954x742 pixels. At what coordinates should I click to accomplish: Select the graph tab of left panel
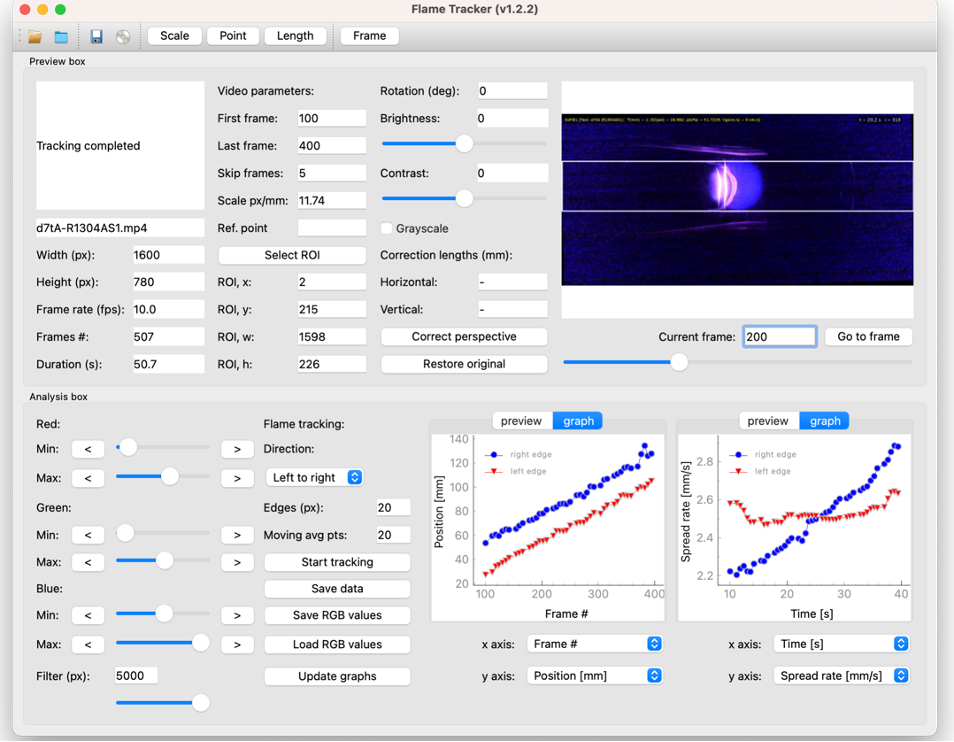[578, 421]
